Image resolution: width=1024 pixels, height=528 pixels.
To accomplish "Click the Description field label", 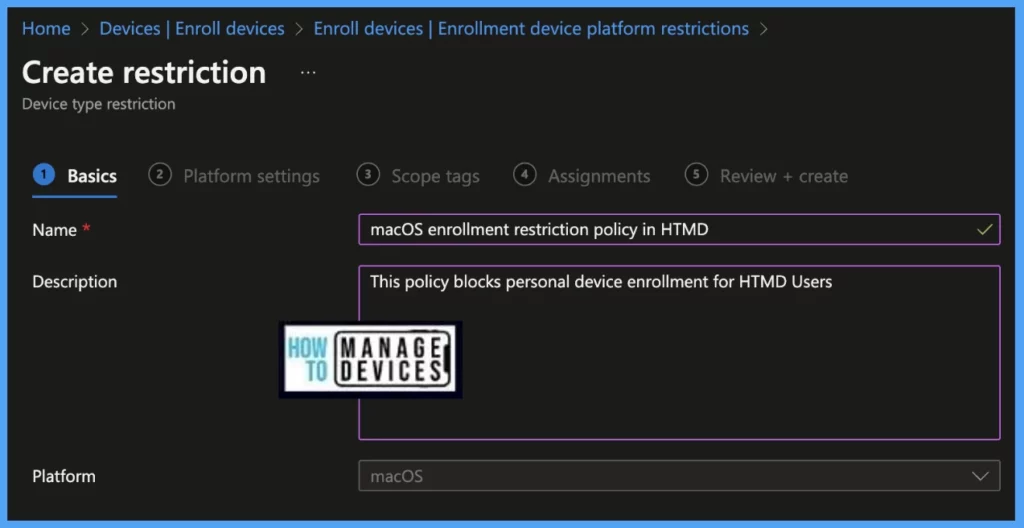I will point(74,282).
